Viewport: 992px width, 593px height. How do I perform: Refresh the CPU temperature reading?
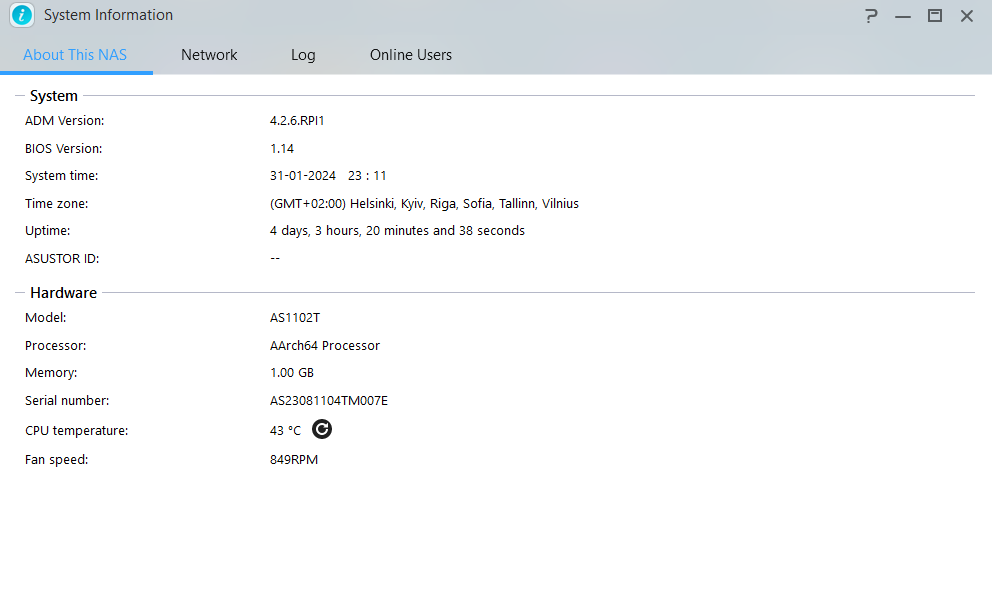tap(322, 429)
